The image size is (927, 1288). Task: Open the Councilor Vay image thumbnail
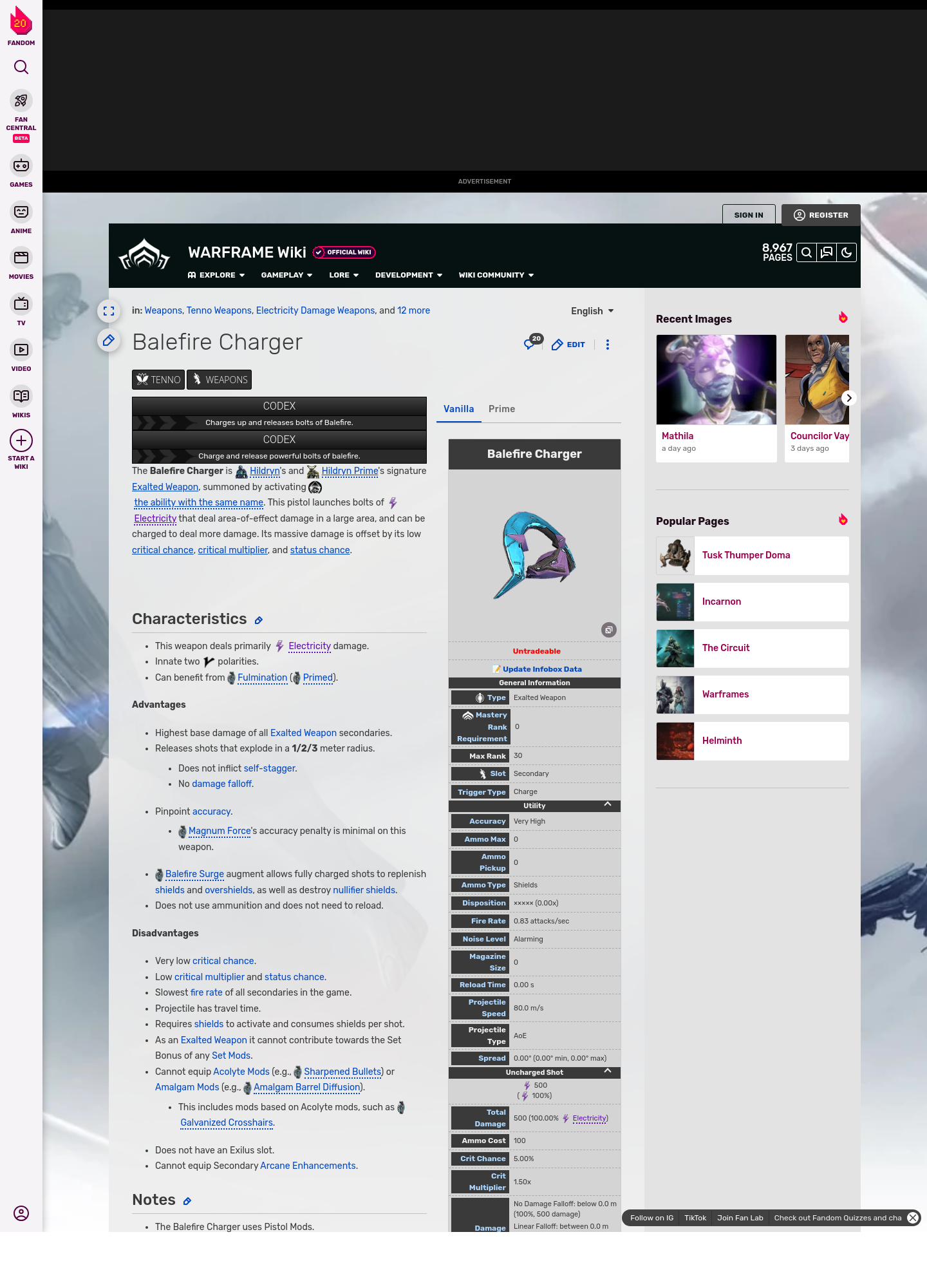tap(817, 380)
